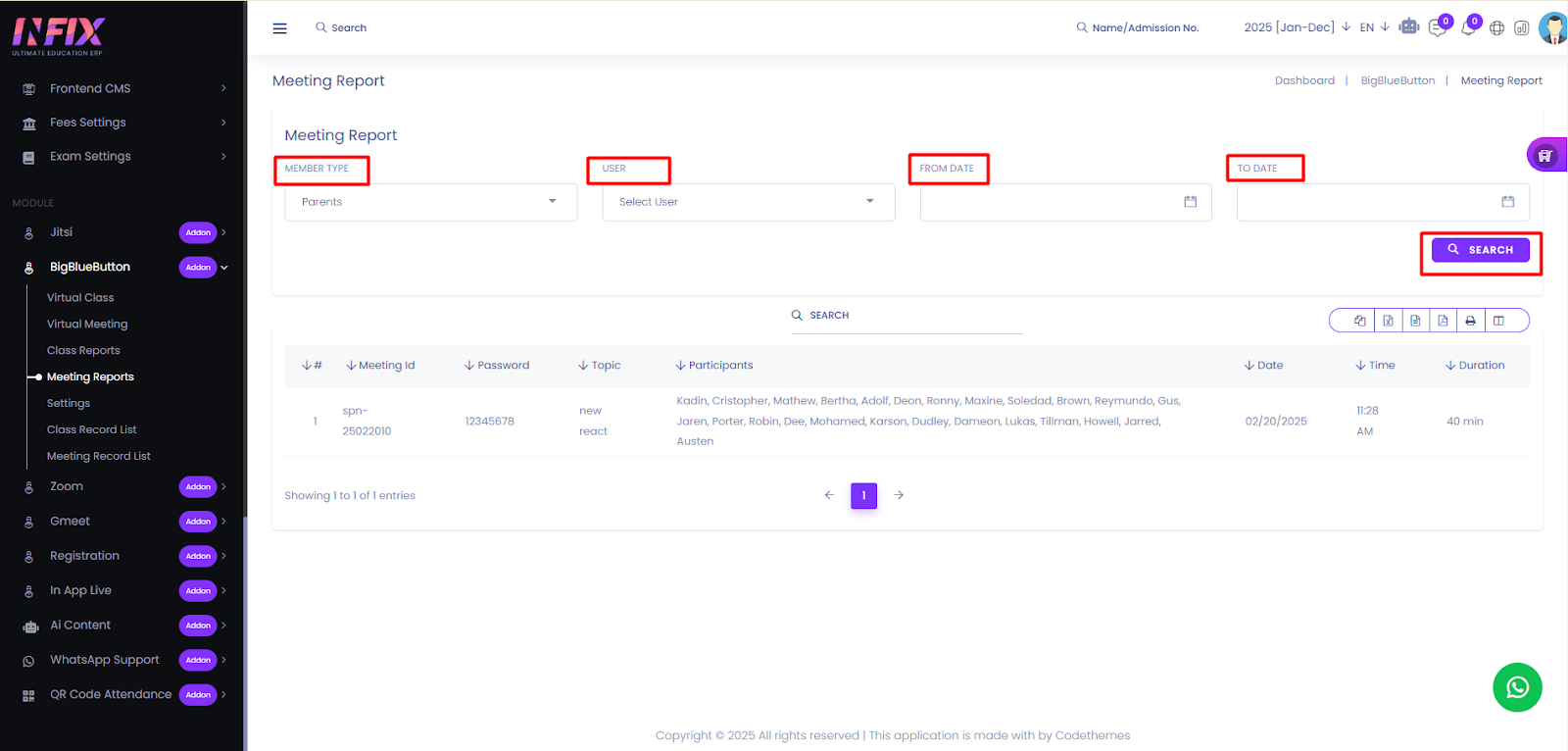Expand the Frontend CMS menu
This screenshot has width=1568, height=751.
(223, 88)
